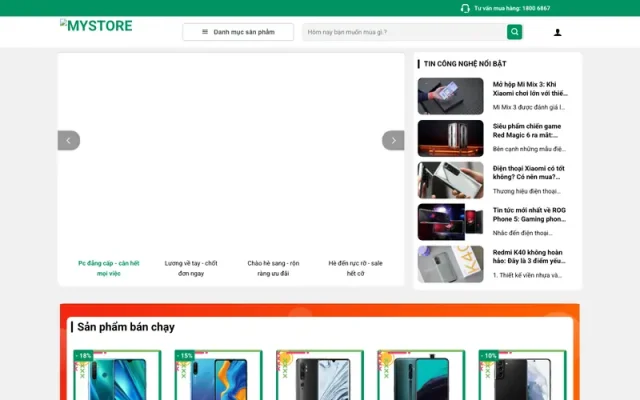Viewport: 640px width, 400px height.
Task: Click summary text 'Nhắc đến điện thoại...'
Action: click(x=522, y=233)
